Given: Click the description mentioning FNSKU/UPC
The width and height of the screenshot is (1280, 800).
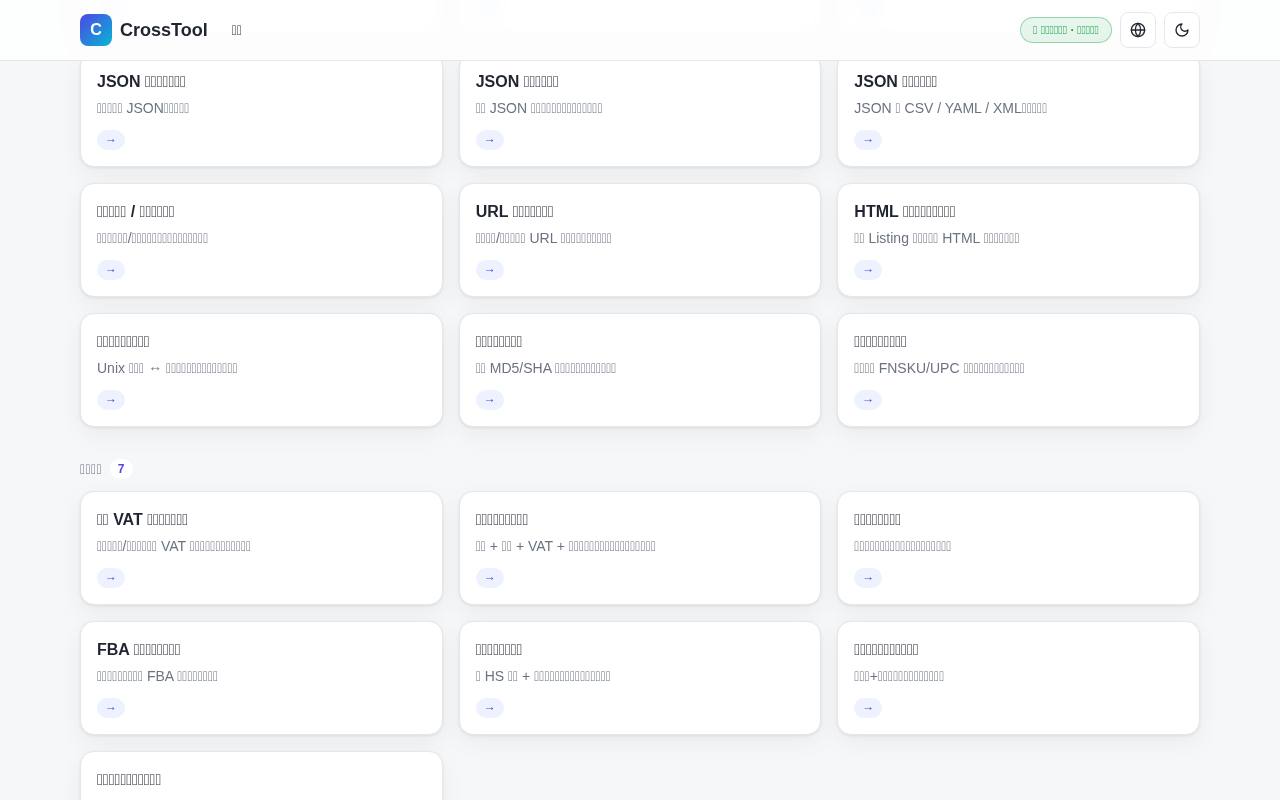Looking at the screenshot, I should pos(939,368).
